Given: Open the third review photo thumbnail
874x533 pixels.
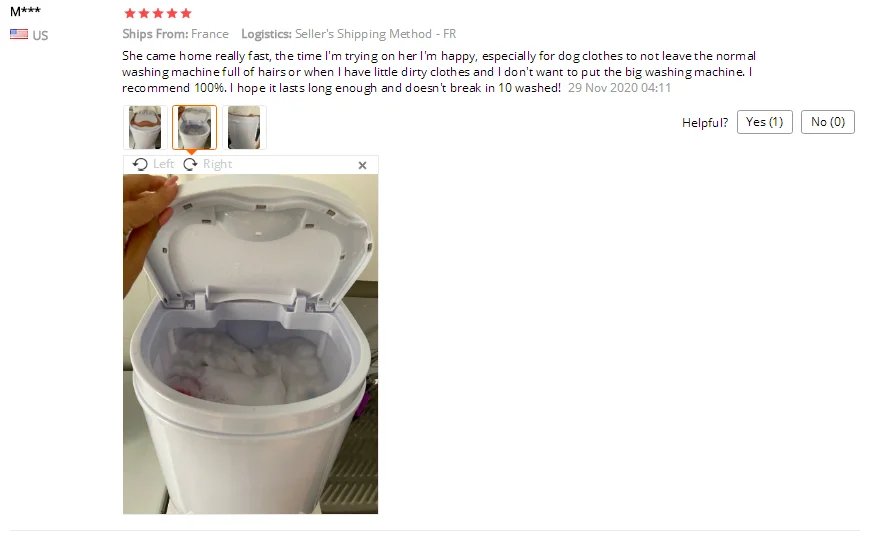Looking at the screenshot, I should click(244, 127).
